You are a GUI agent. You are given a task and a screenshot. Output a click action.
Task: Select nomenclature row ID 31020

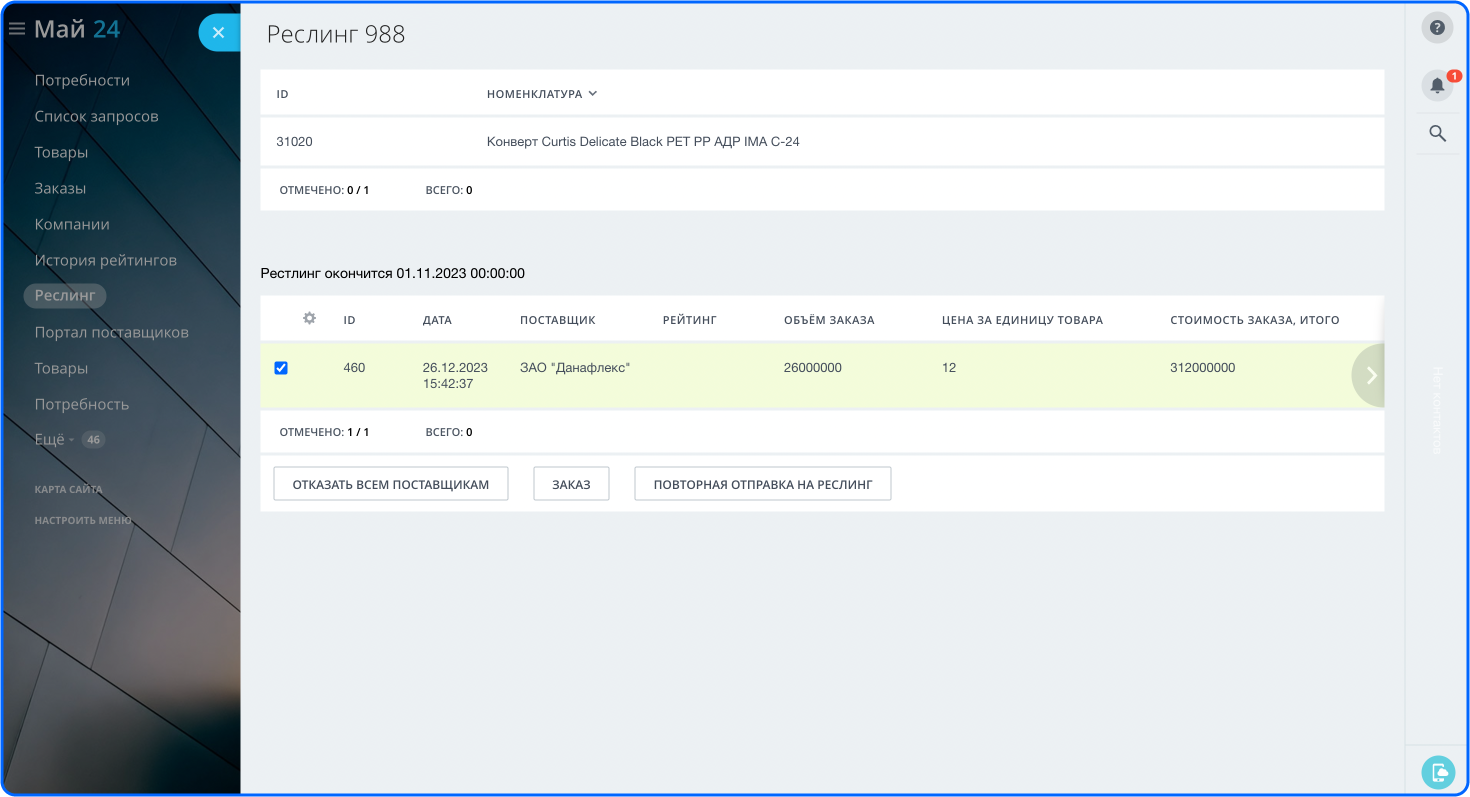822,142
